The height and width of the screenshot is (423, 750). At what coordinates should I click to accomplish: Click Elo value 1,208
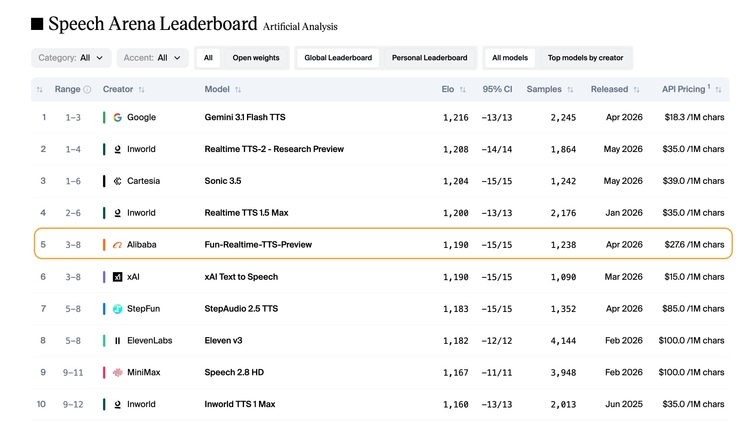456,149
